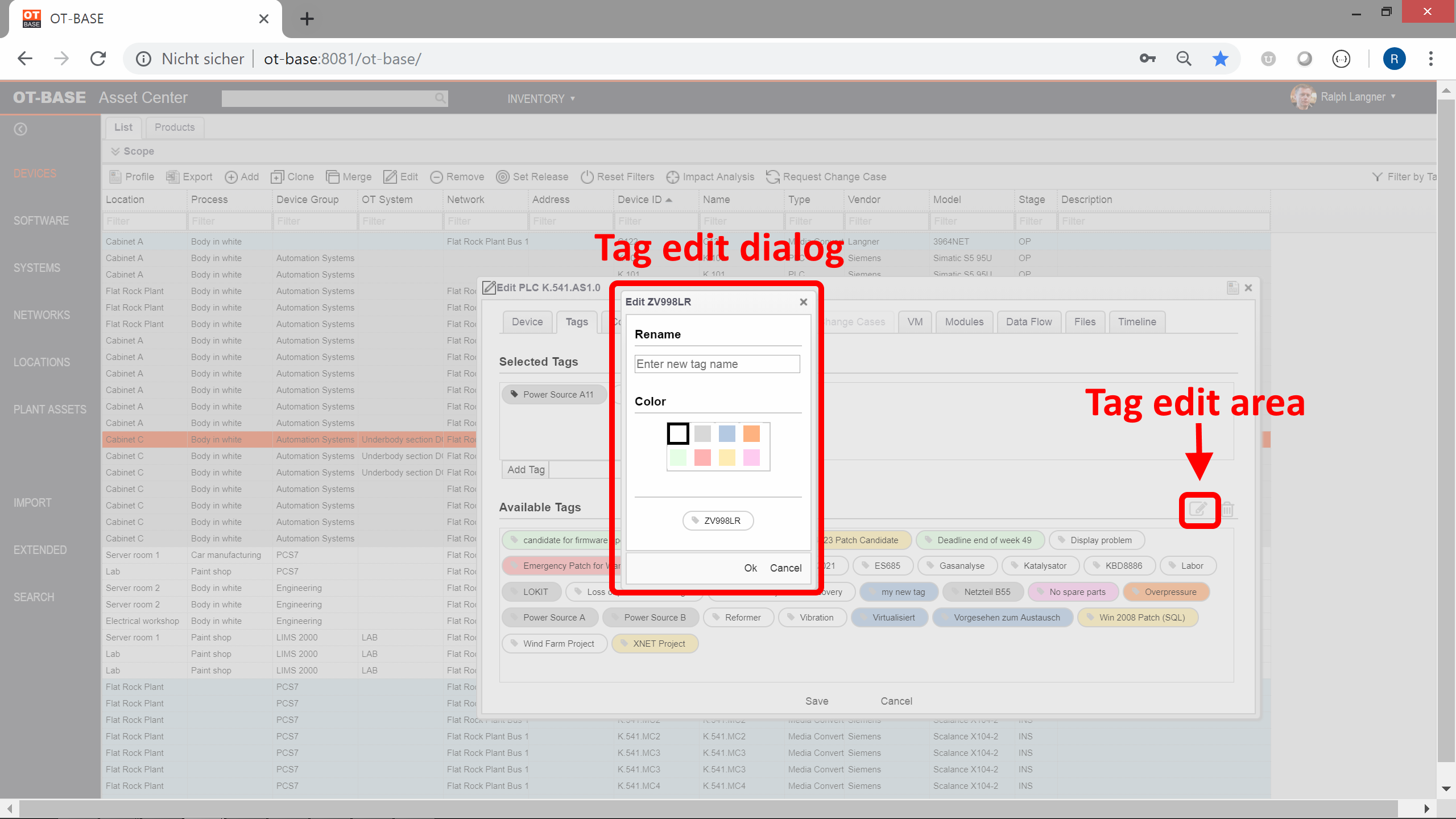Select the Wind Farm Project tag
Screen dimensions: 1456x819
tap(555, 644)
